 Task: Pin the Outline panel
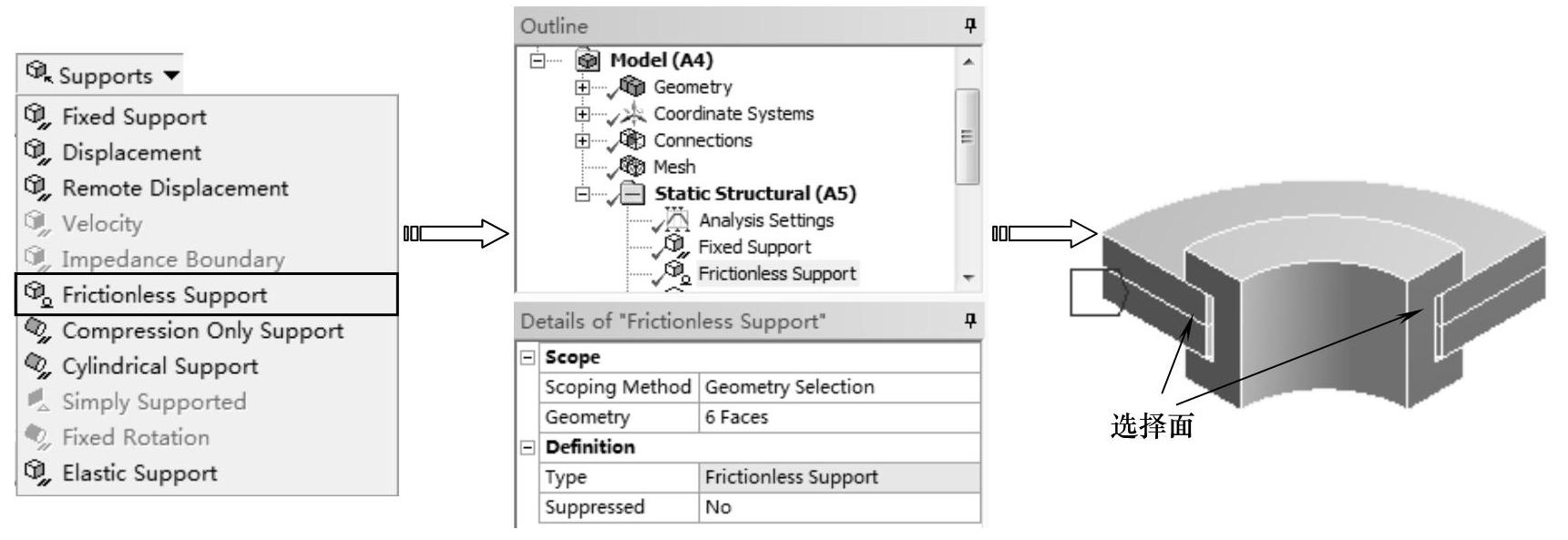tap(968, 26)
